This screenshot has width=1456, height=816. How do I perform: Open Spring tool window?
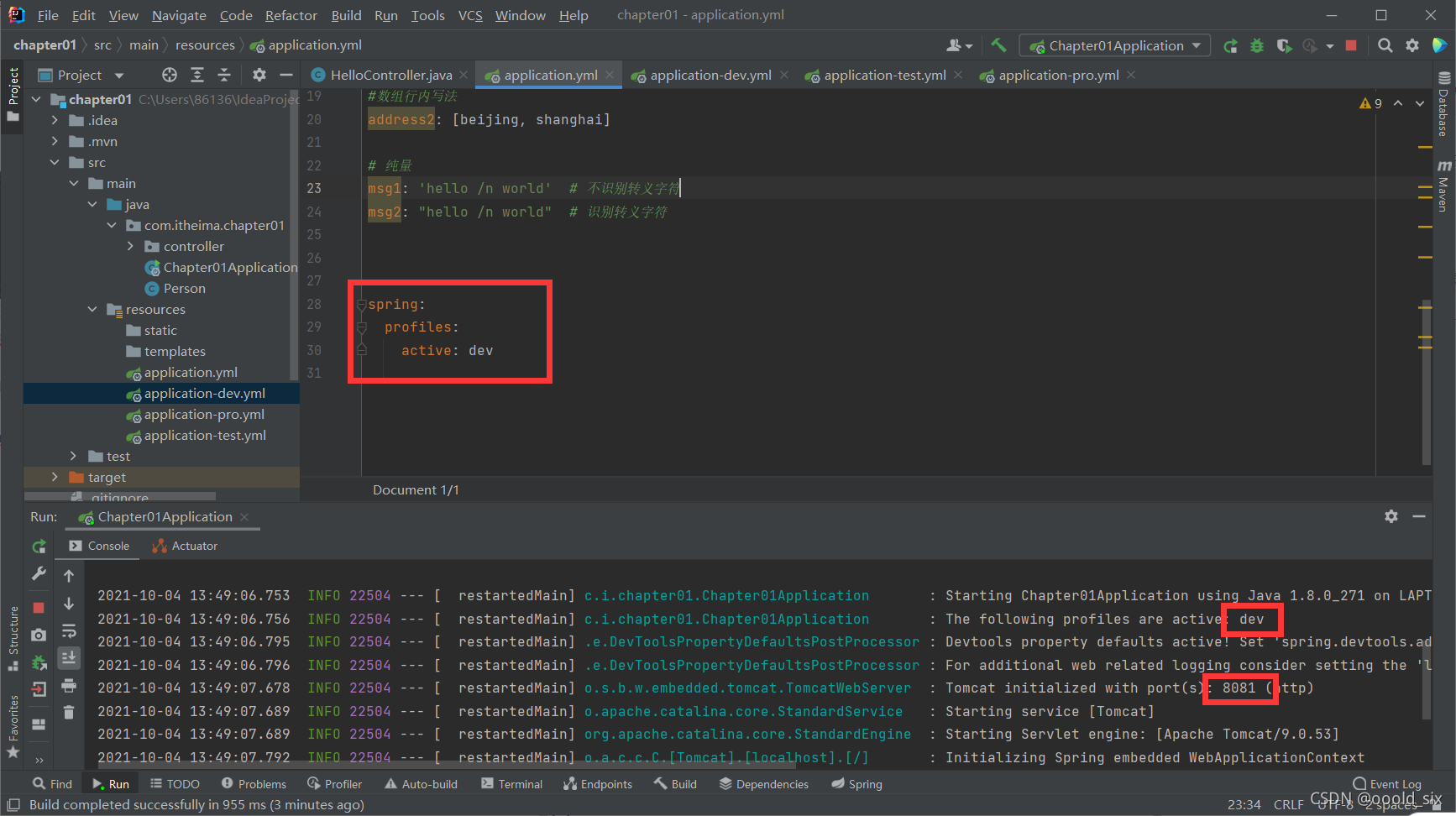pos(856,784)
